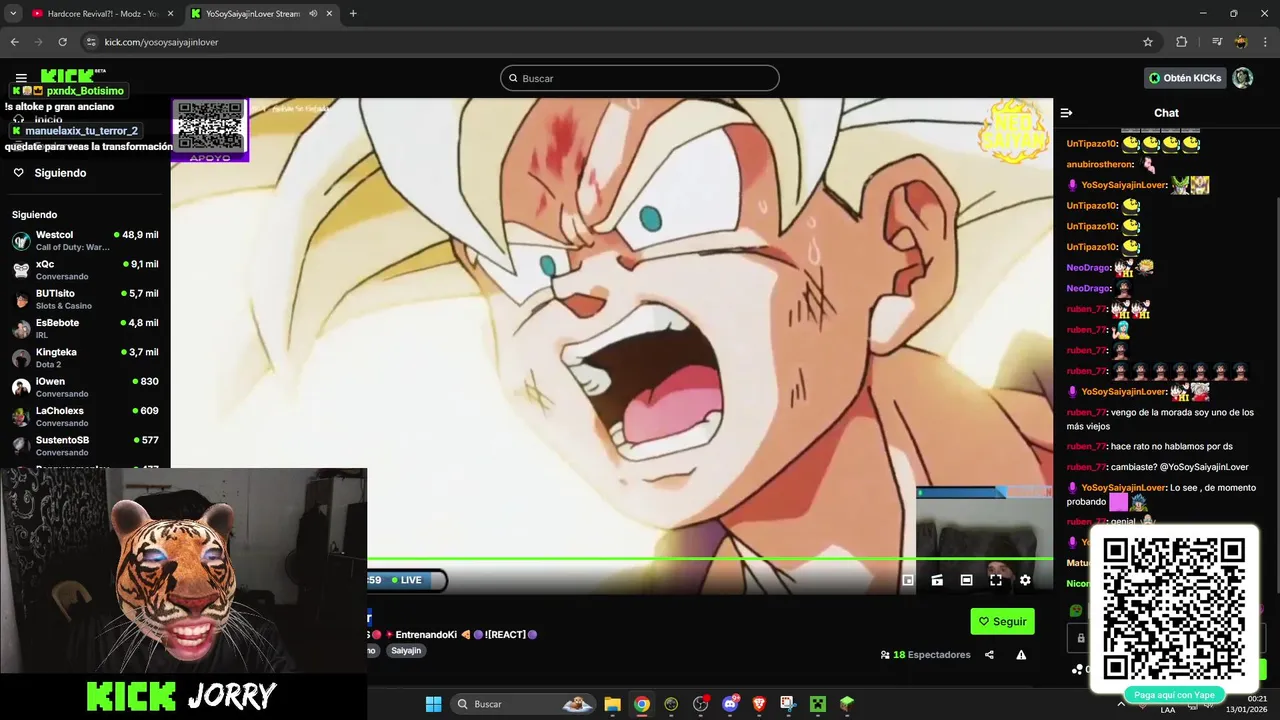Click the LIVE indicator on player
The height and width of the screenshot is (720, 1280).
pos(407,580)
